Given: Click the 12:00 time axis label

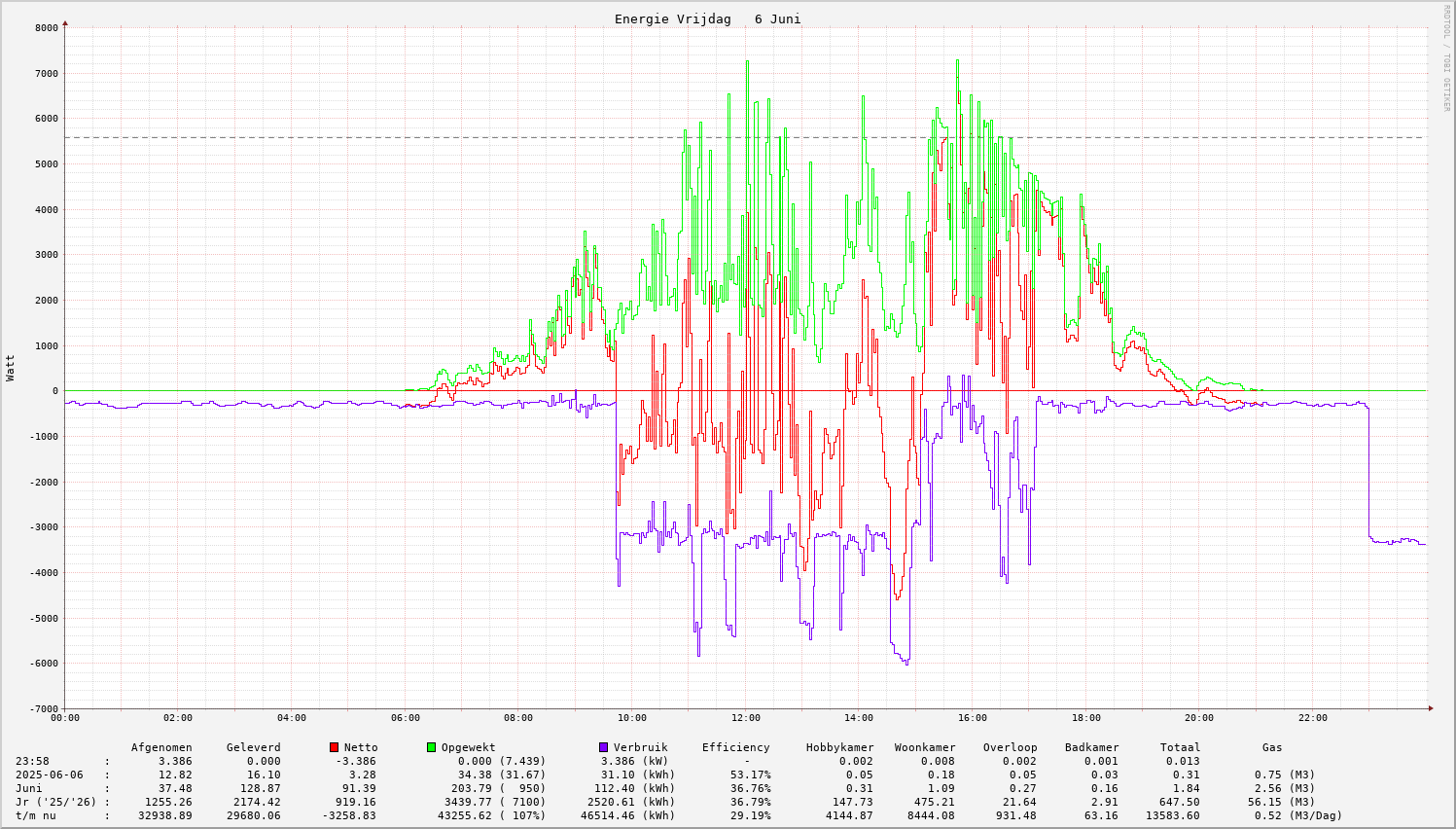Looking at the screenshot, I should coord(745,718).
